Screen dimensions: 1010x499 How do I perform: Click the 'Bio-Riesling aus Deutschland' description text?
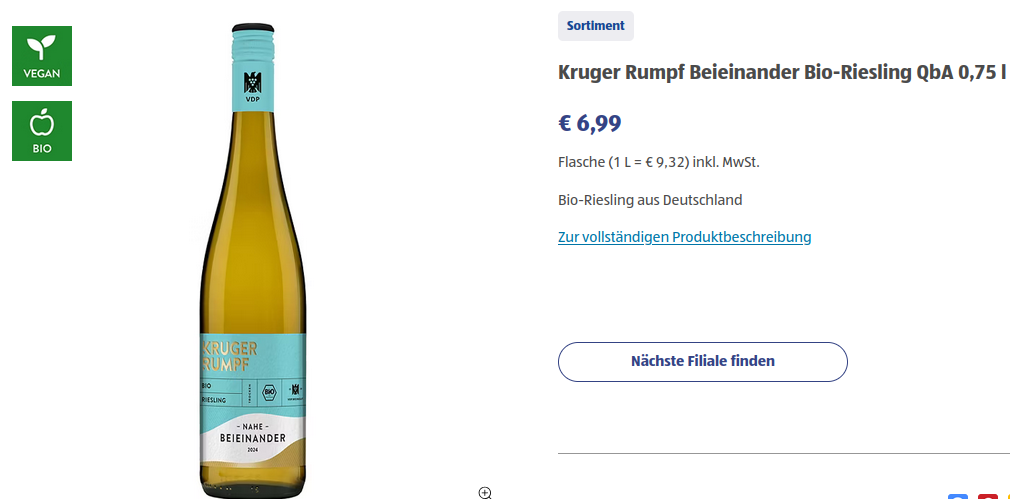click(x=650, y=200)
